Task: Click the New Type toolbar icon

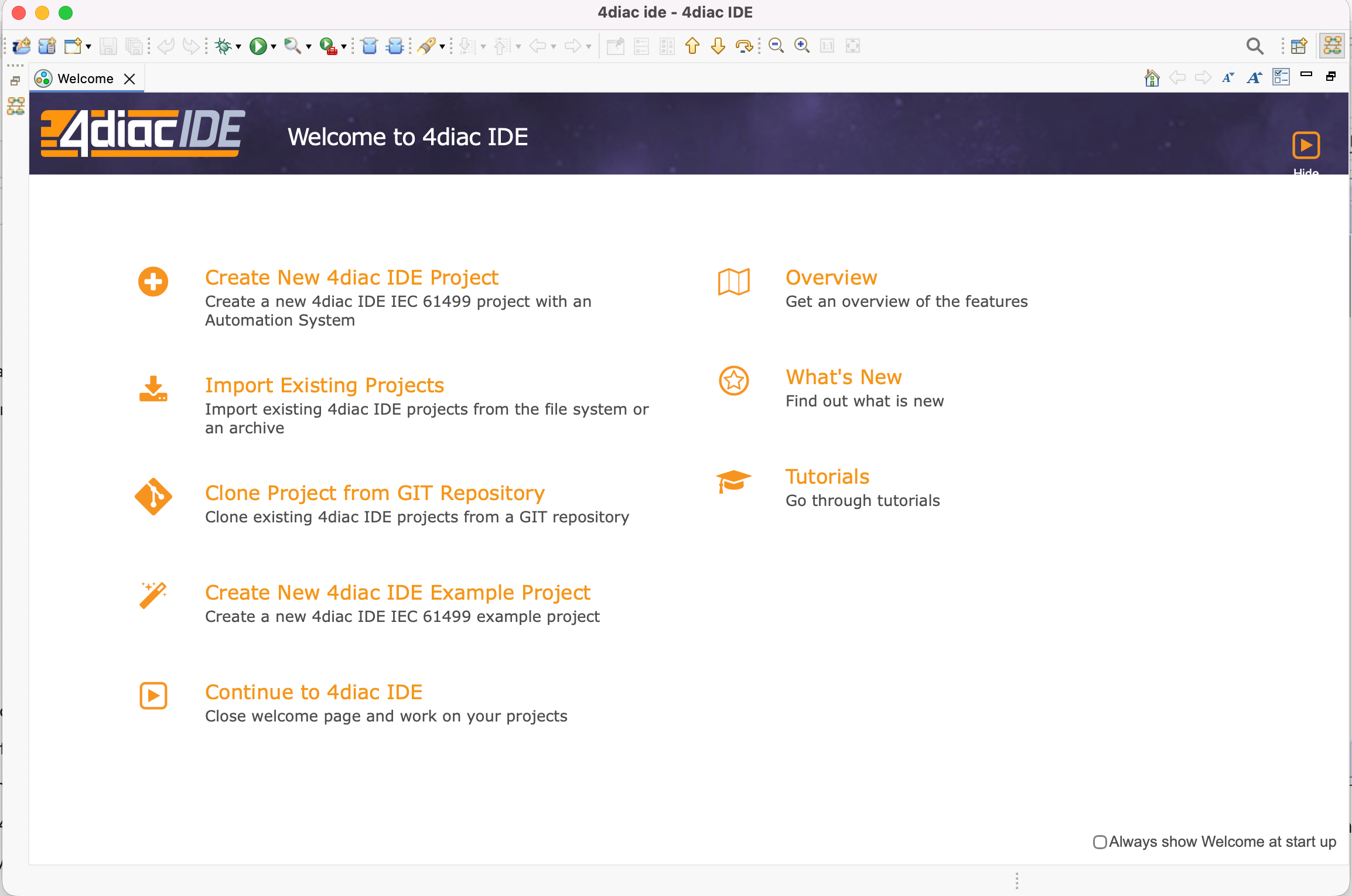Action: coord(47,46)
